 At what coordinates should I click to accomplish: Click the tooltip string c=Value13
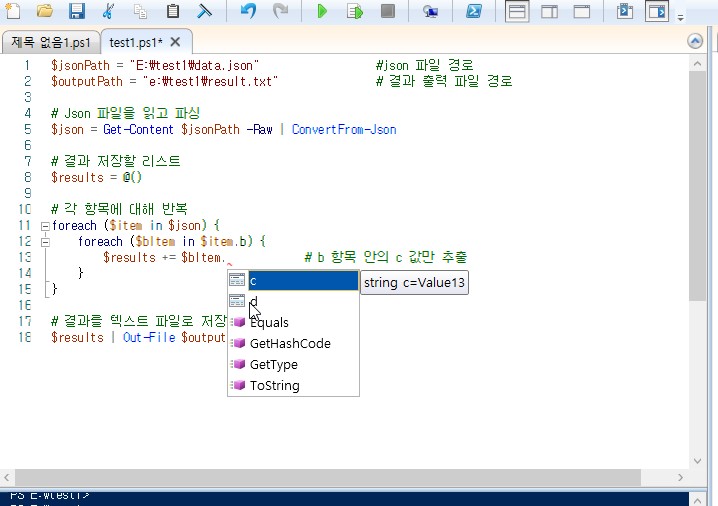coord(414,283)
